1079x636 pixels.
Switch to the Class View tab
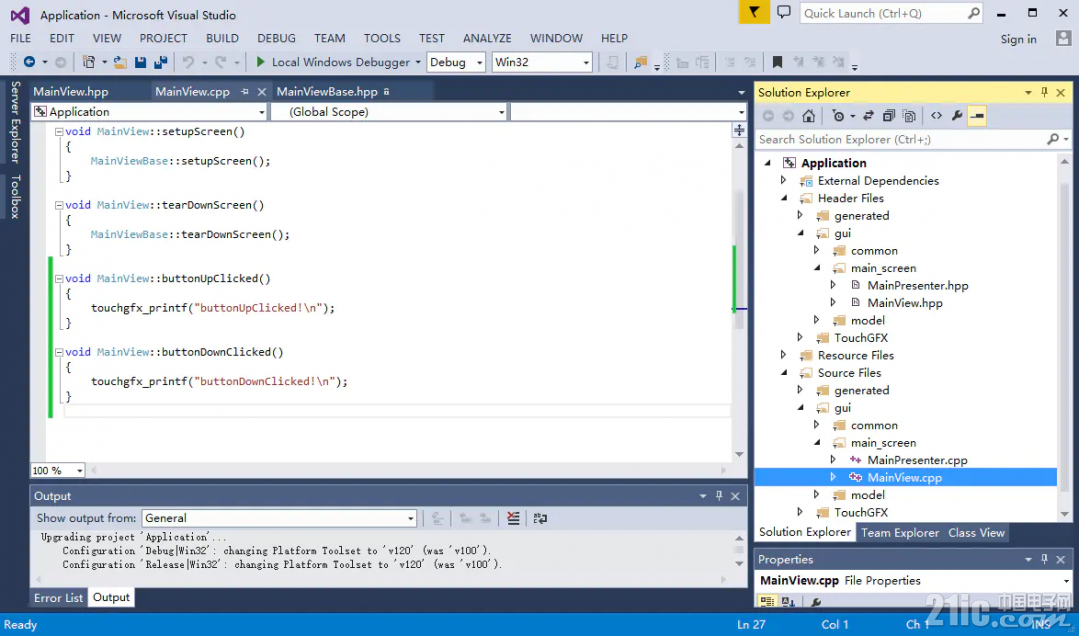pyautogui.click(x=976, y=533)
